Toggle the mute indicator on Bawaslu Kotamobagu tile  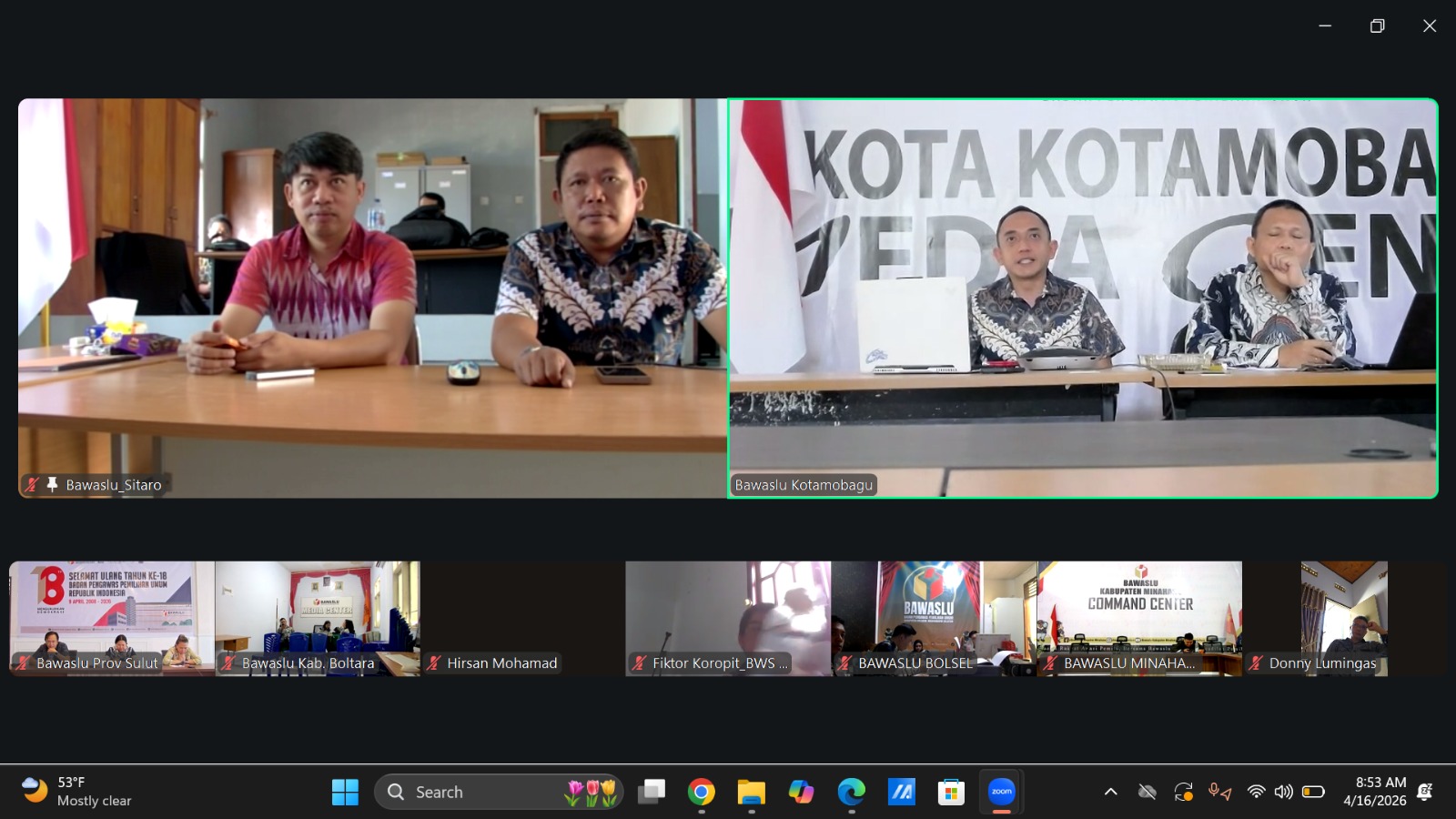click(x=743, y=485)
